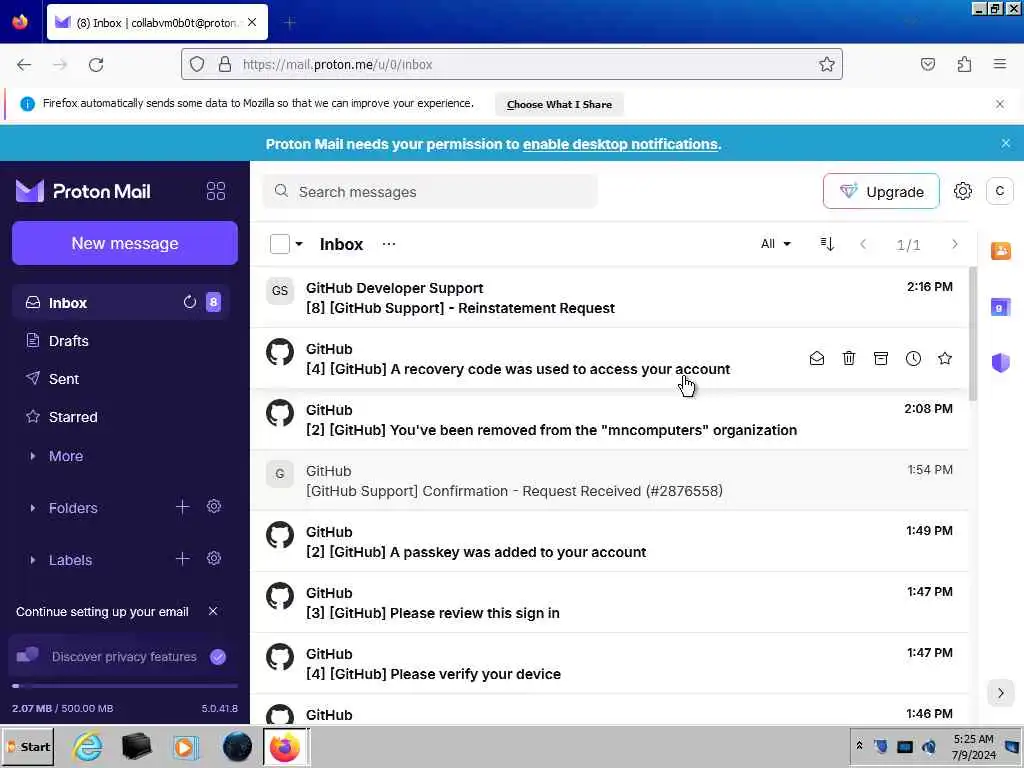This screenshot has width=1024, height=768.
Task: Compose with the New message button
Action: coord(125,243)
